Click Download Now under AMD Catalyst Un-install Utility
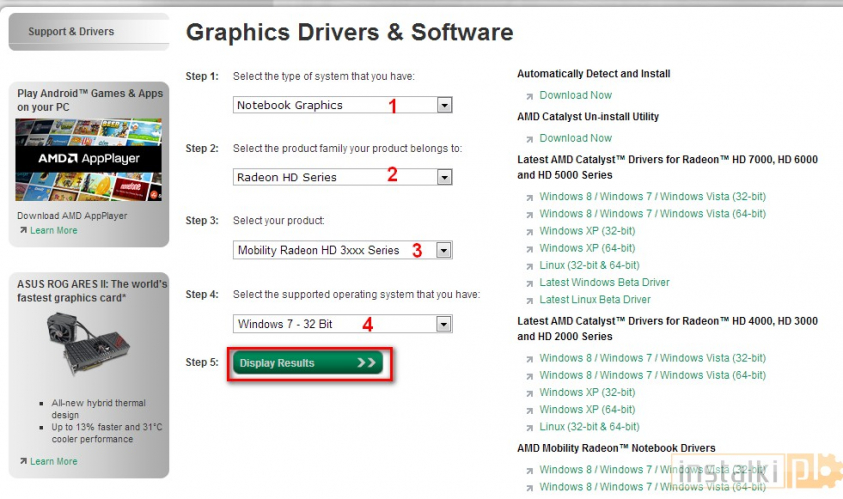The height and width of the screenshot is (499, 843). (575, 138)
